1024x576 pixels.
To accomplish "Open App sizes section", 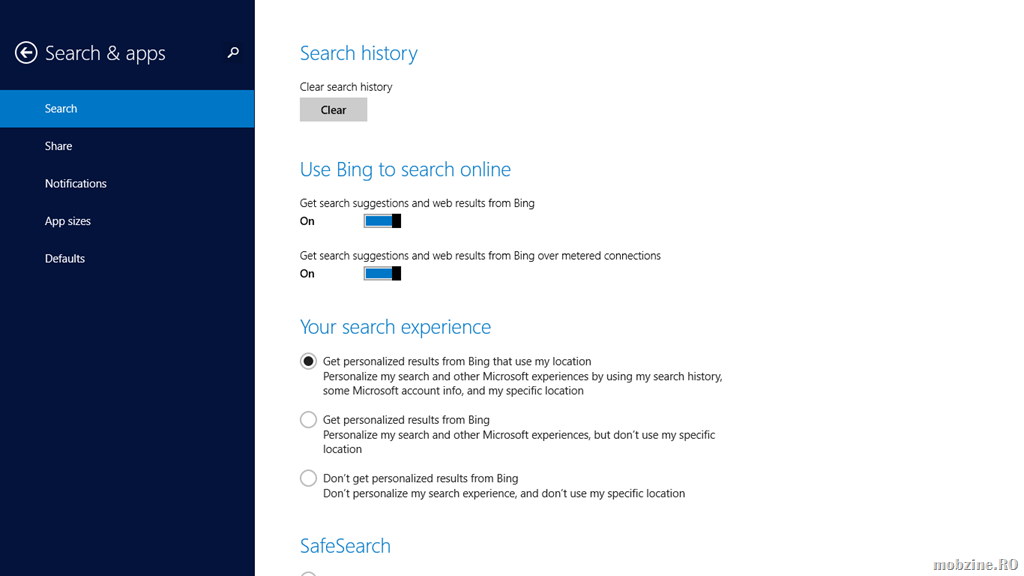I will click(x=127, y=221).
